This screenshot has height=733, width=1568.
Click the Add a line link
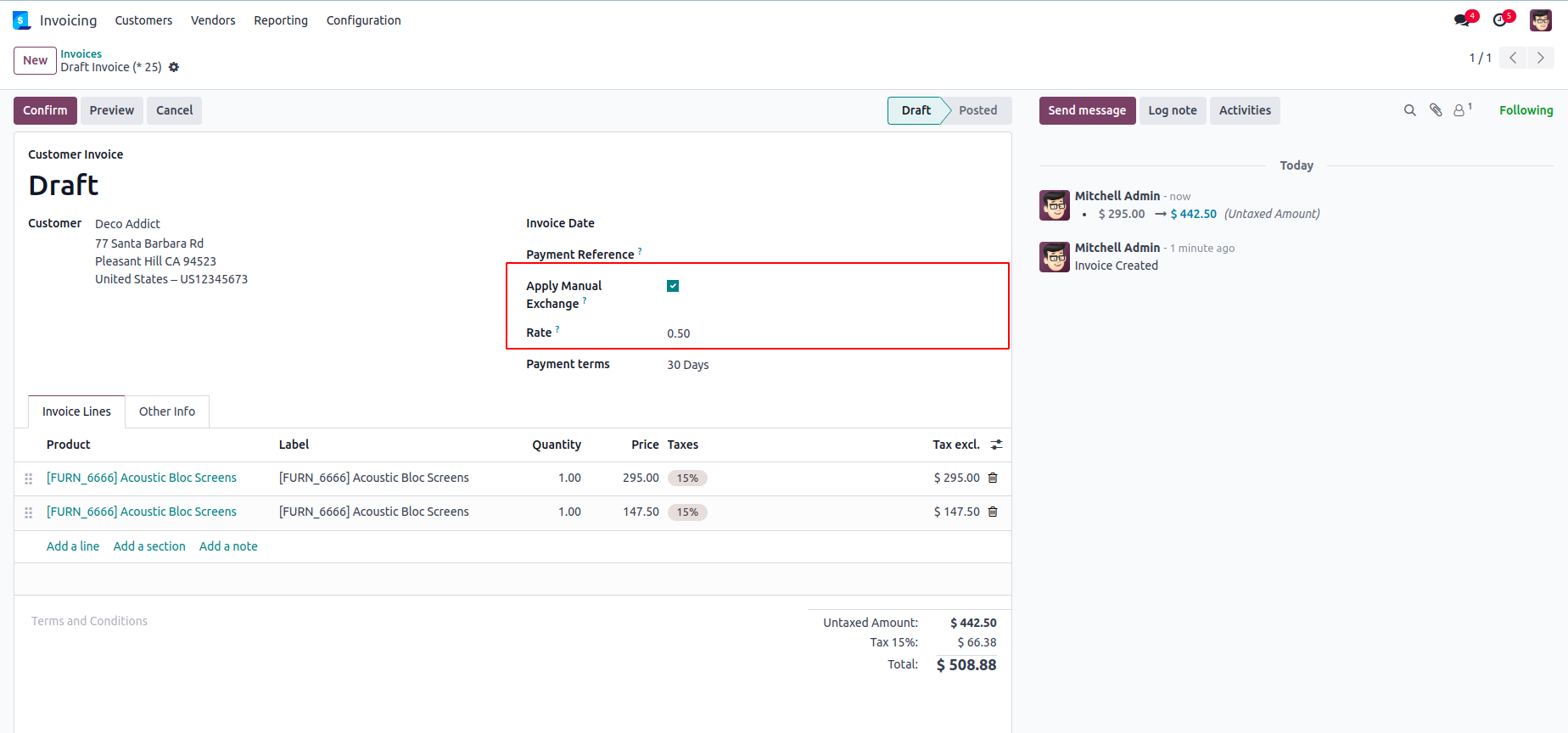click(x=73, y=546)
